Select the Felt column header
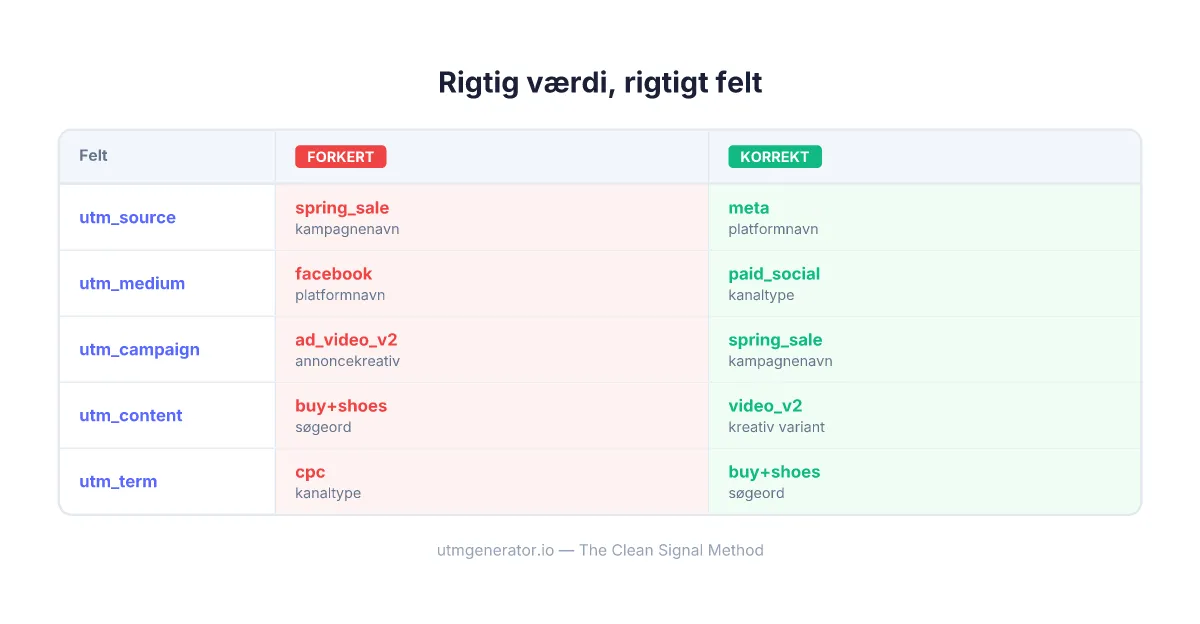The height and width of the screenshot is (624, 1200). click(94, 156)
